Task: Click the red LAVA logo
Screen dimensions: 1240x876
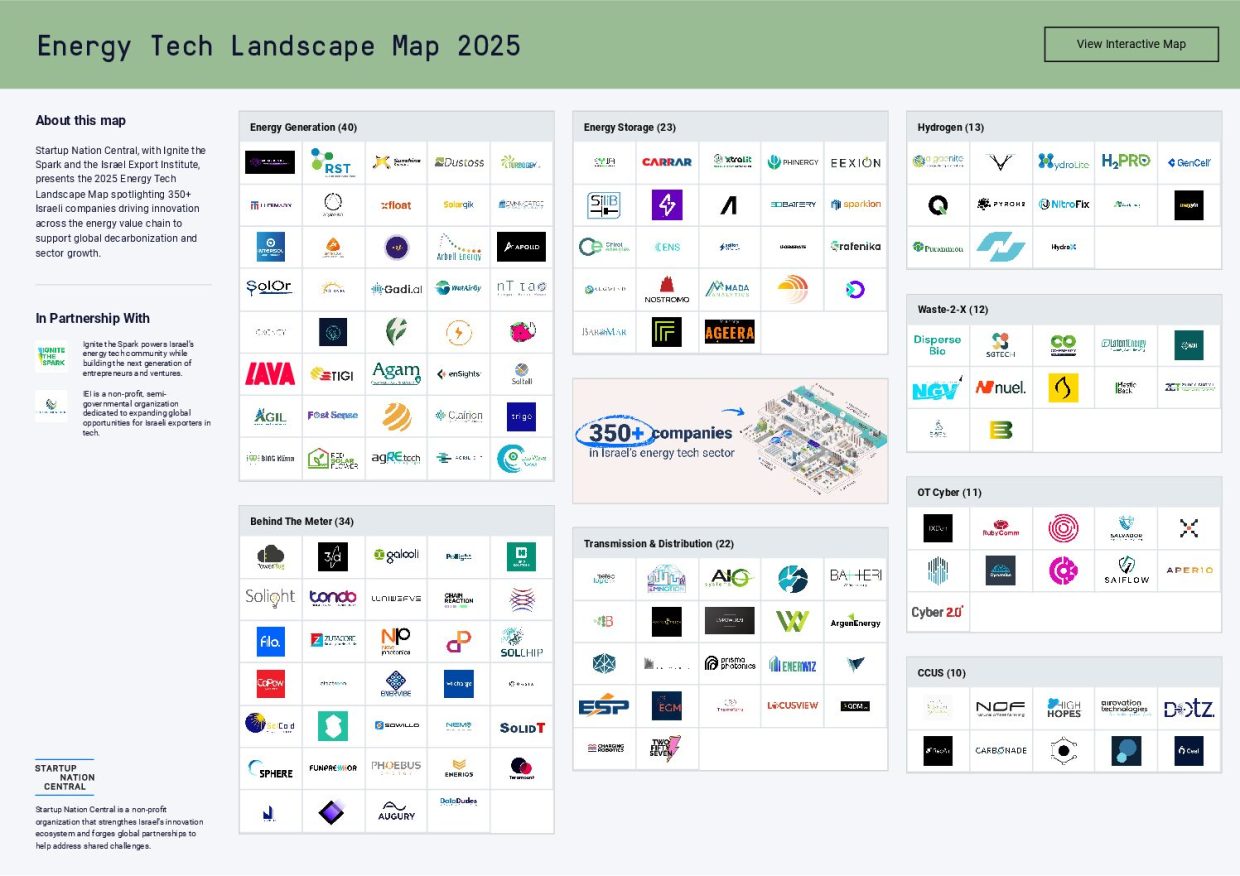Action: (x=270, y=373)
